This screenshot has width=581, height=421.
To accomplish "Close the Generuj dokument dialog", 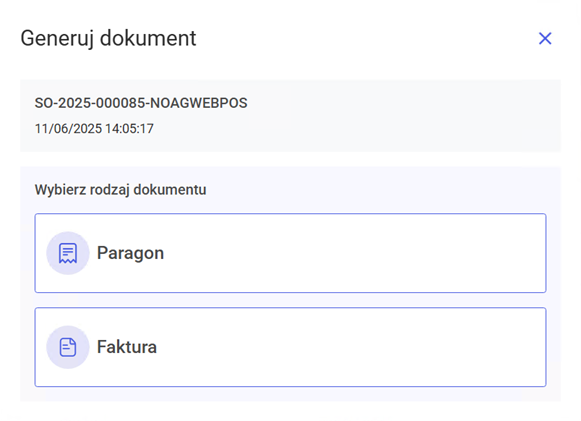I will coord(545,38).
